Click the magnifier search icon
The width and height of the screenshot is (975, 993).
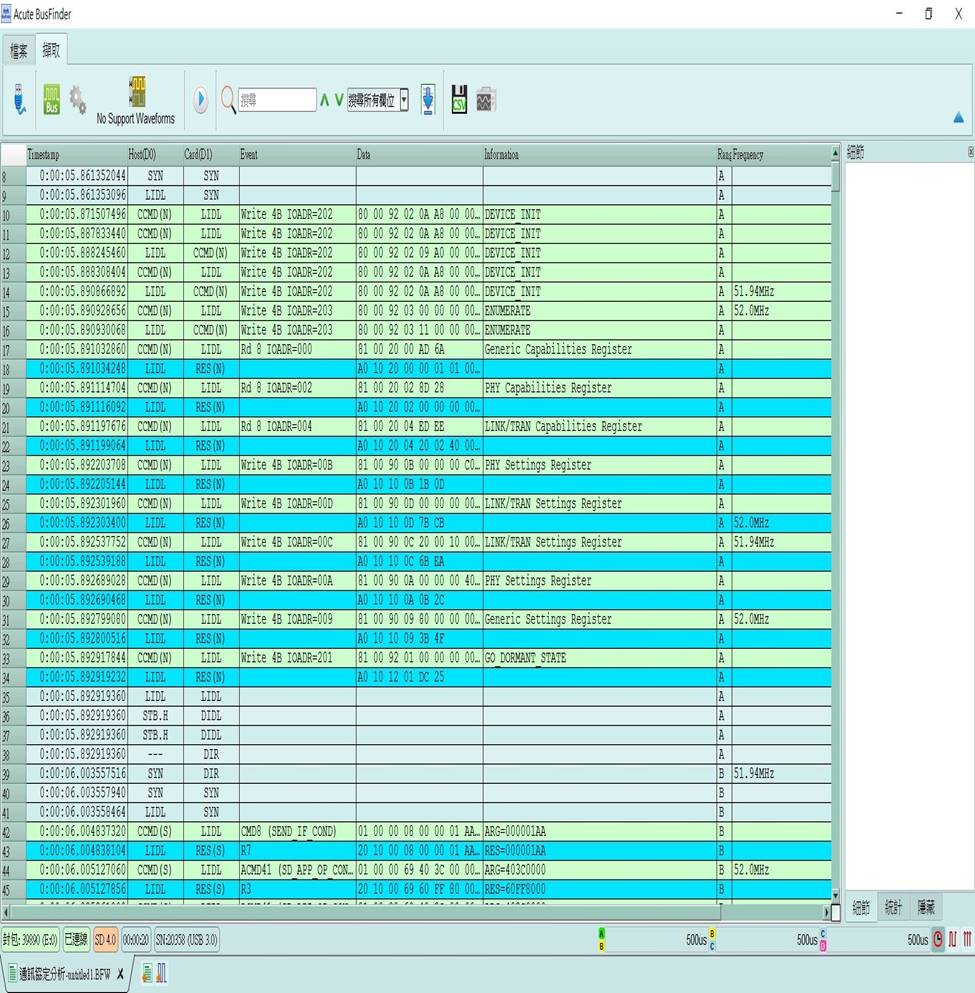[x=228, y=100]
